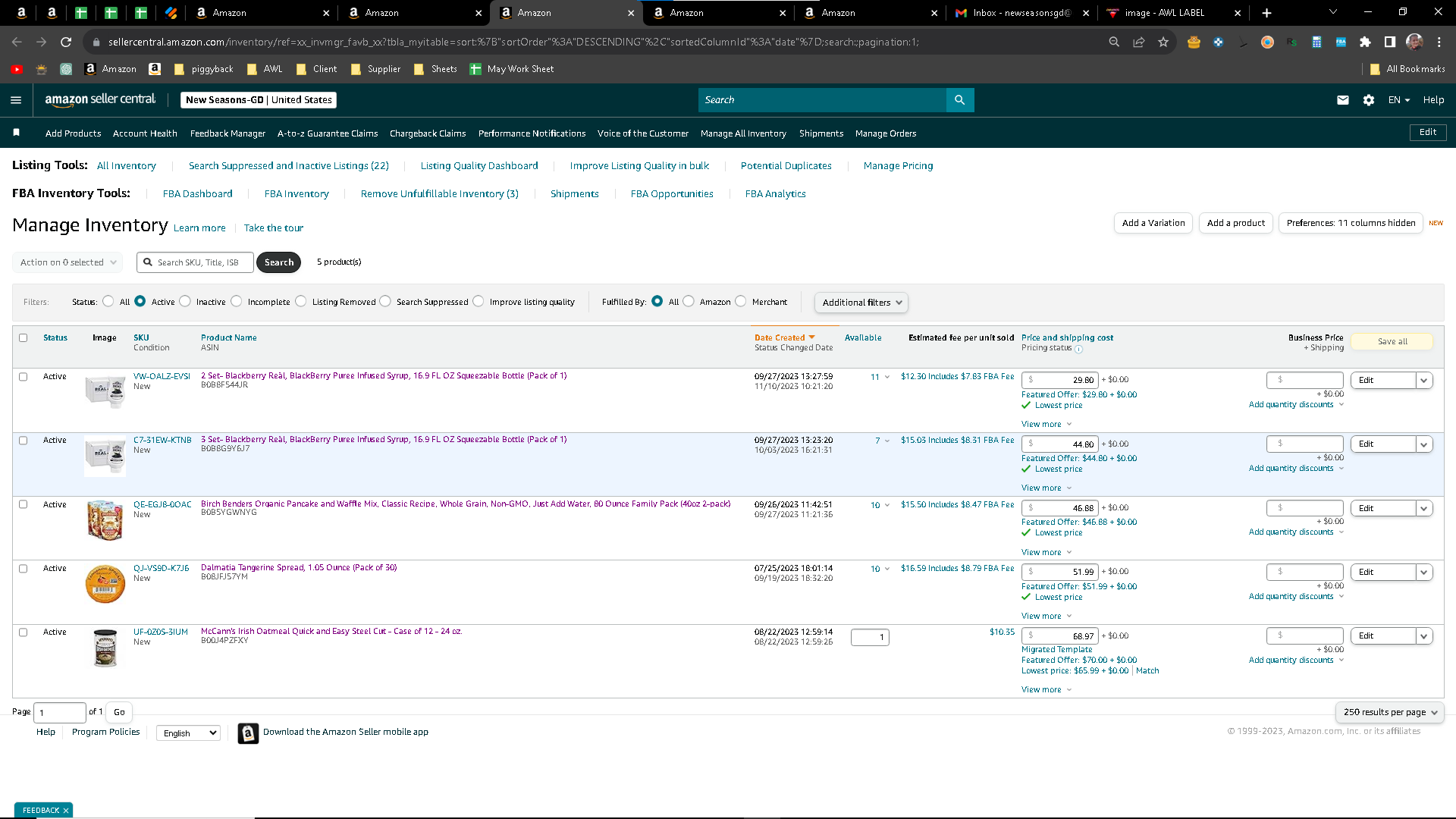1456x819 pixels.
Task: Click the pricing status info icon
Action: (x=1078, y=350)
